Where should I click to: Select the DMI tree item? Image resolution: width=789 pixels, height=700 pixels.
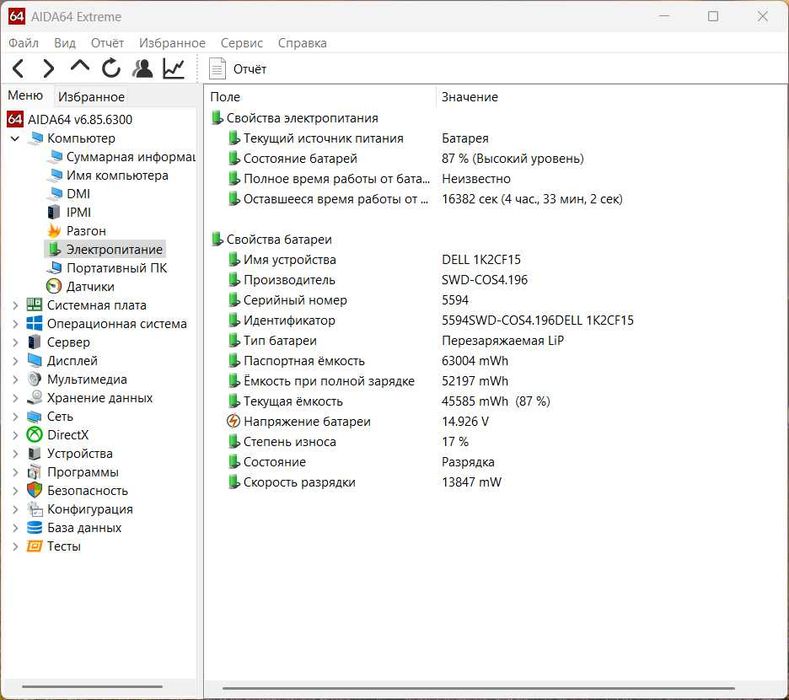[x=68, y=194]
